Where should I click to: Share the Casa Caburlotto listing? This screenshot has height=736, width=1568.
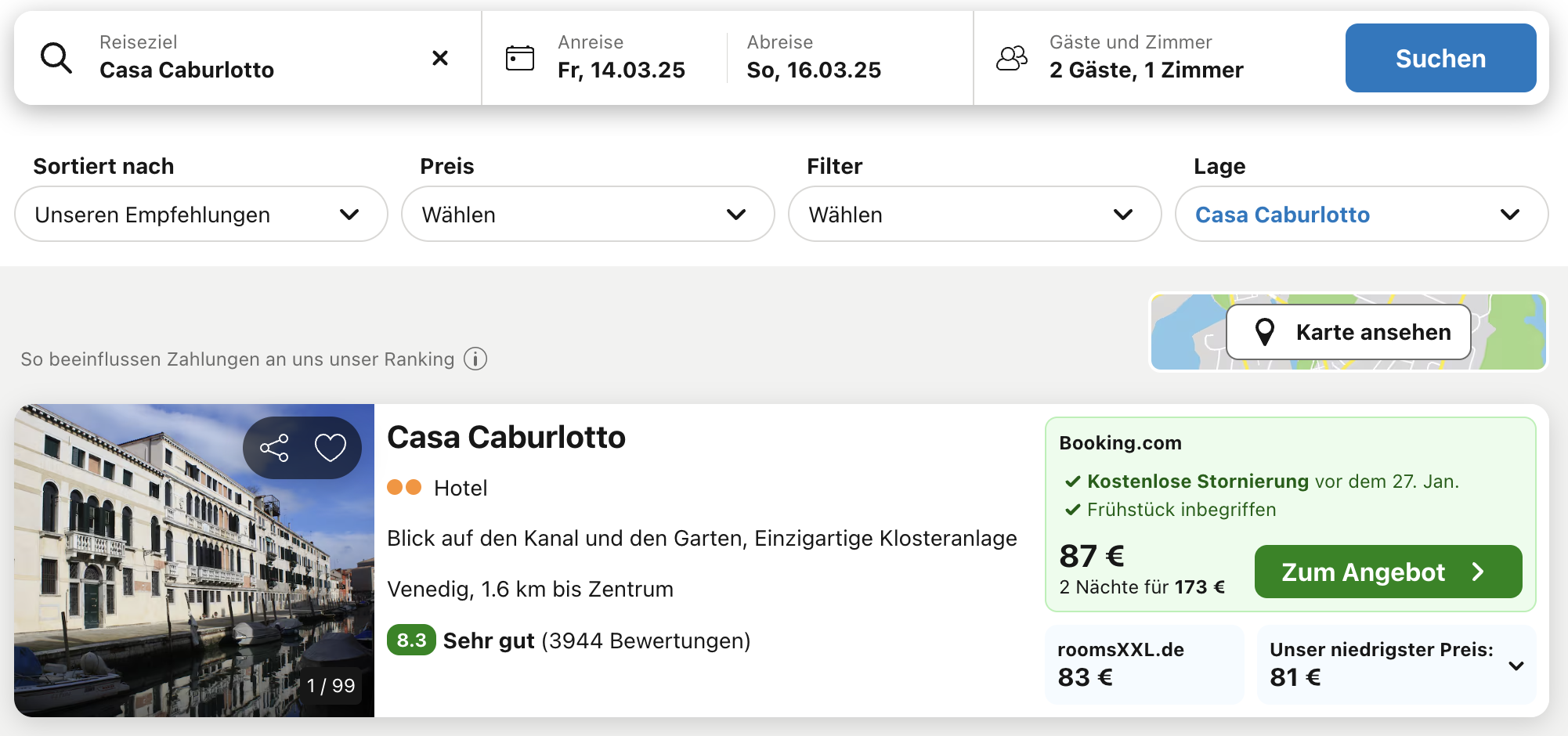274,448
